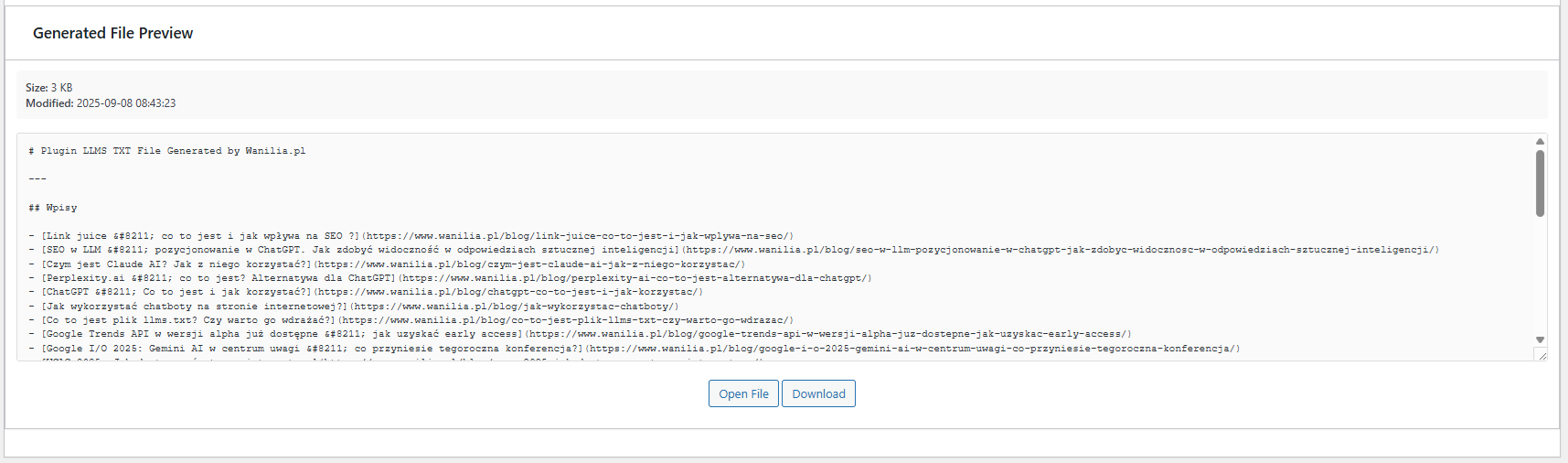Click the Open File button
The height and width of the screenshot is (463, 1568).
pyautogui.click(x=743, y=393)
